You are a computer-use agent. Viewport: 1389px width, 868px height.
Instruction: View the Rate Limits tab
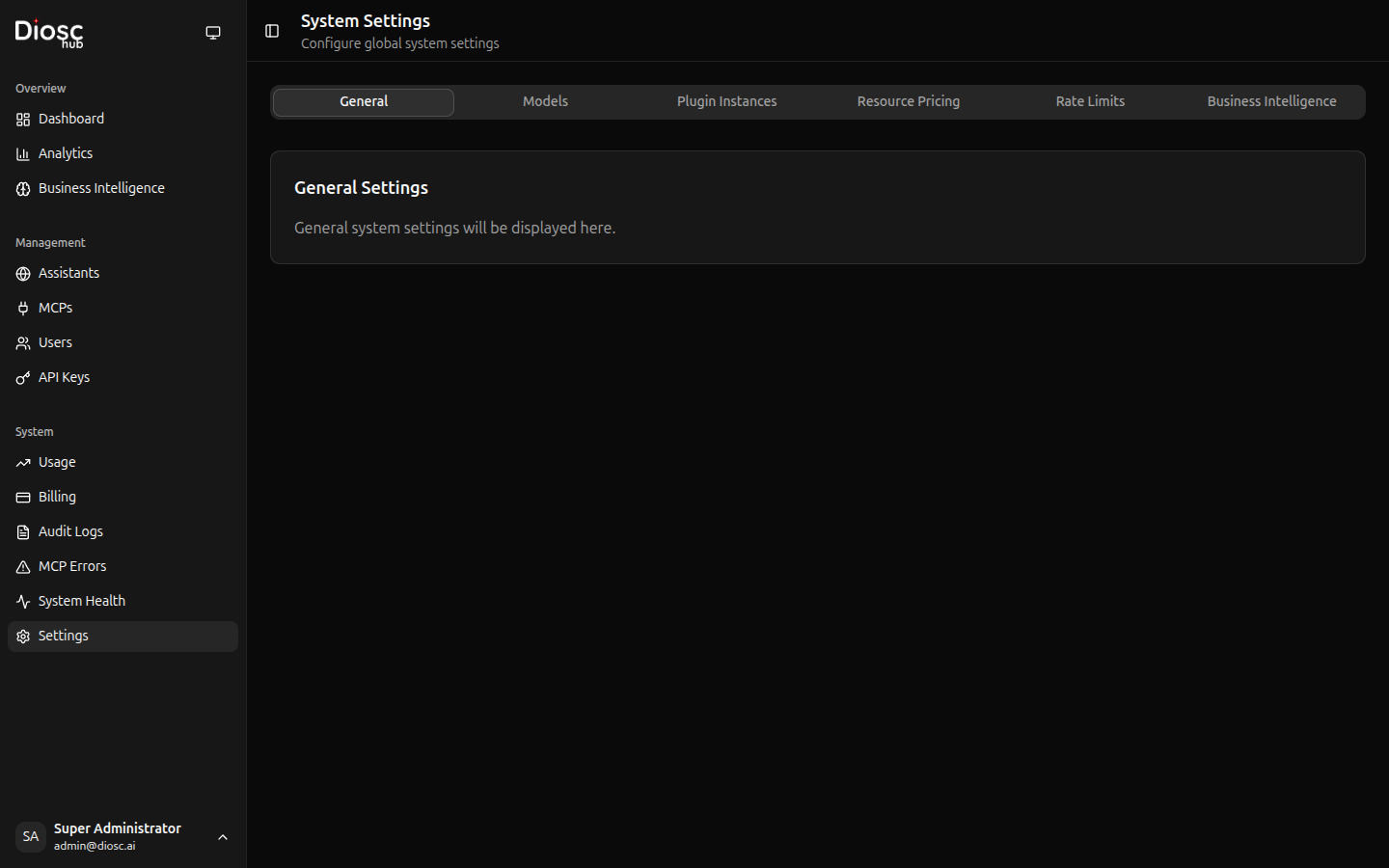pyautogui.click(x=1089, y=100)
